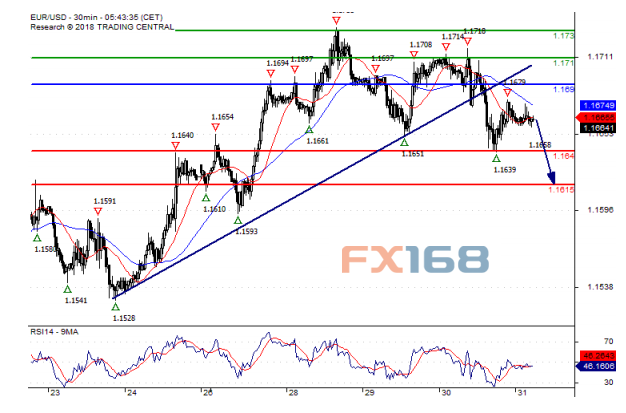The width and height of the screenshot is (626, 413).
Task: Click the 1.1639 low price label
Action: pos(505,170)
